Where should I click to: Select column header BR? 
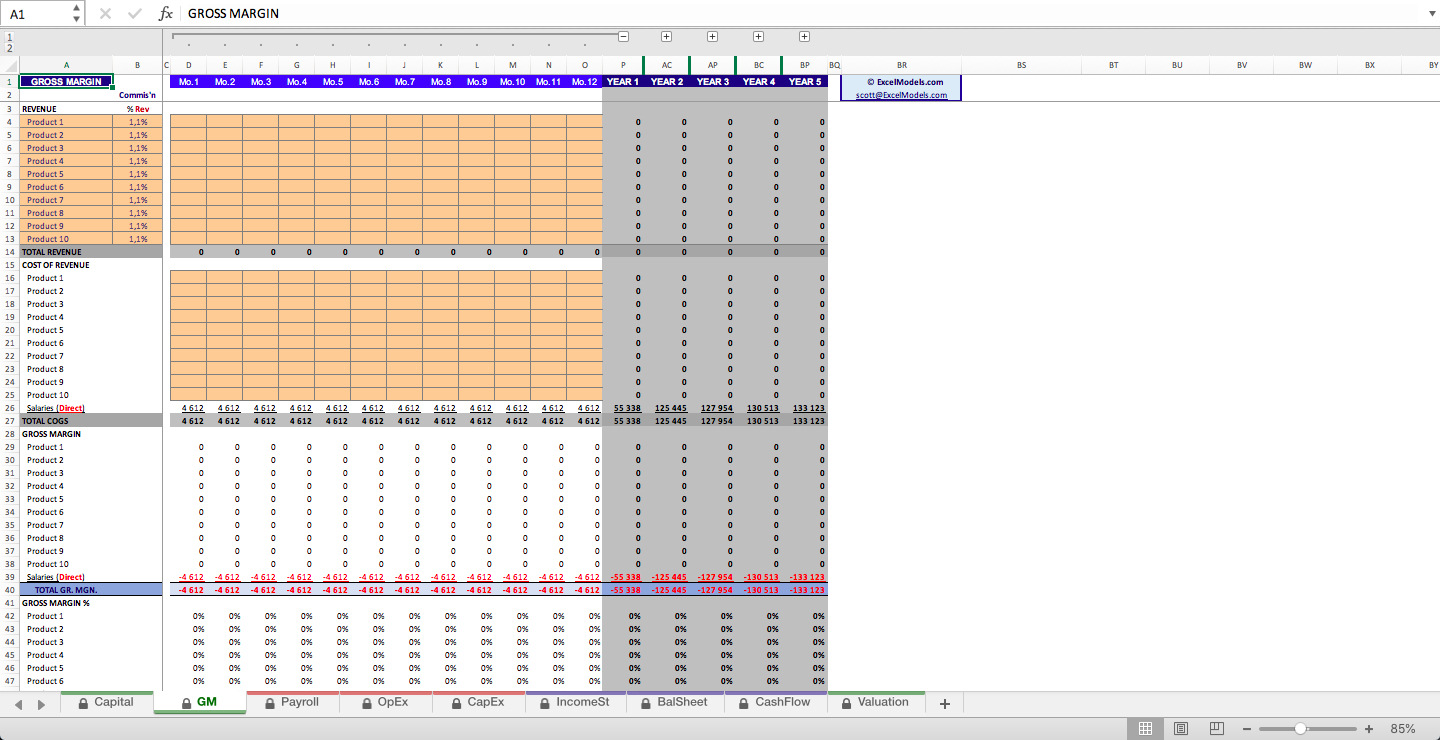tap(902, 65)
